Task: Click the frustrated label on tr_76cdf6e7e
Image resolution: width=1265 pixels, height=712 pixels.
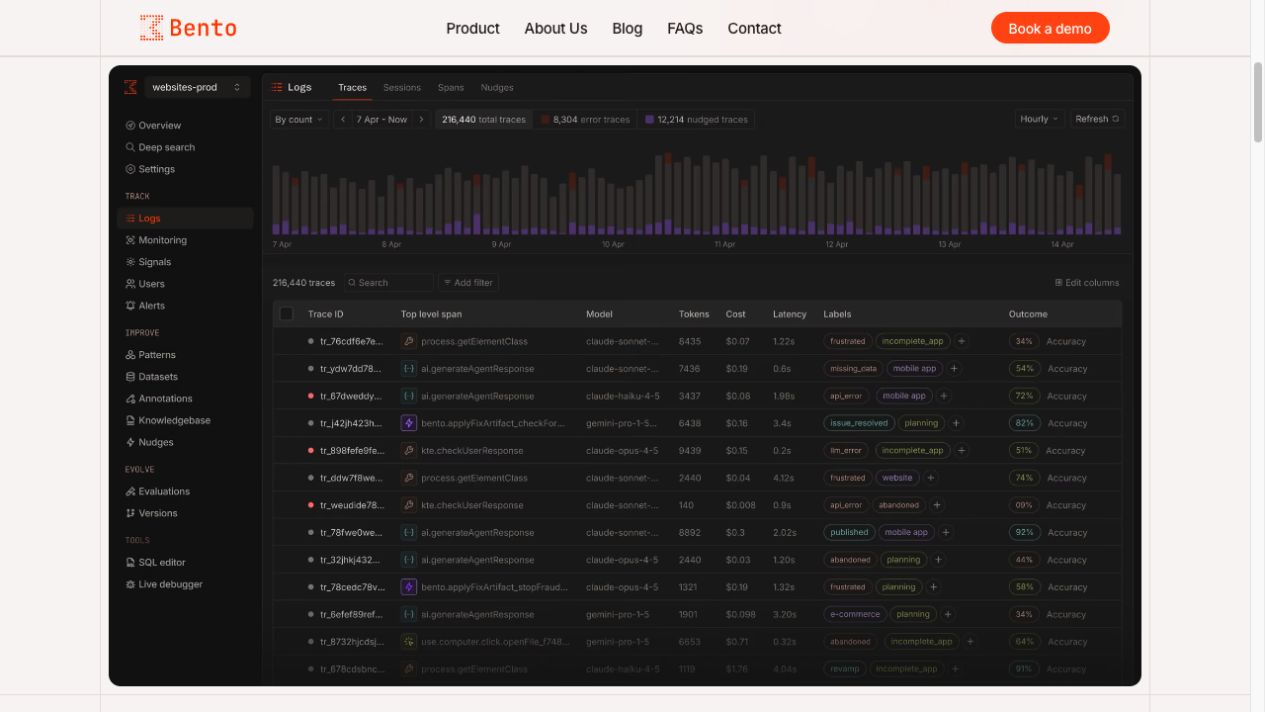Action: 847,341
